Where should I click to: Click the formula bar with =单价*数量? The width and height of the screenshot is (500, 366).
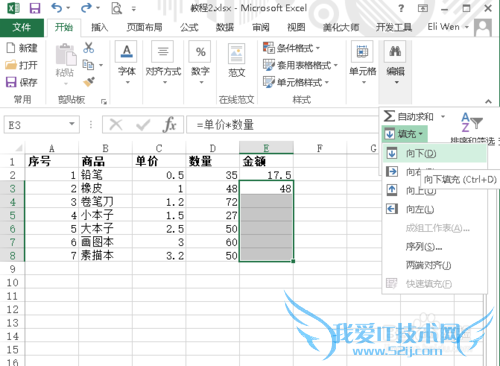[x=283, y=125]
